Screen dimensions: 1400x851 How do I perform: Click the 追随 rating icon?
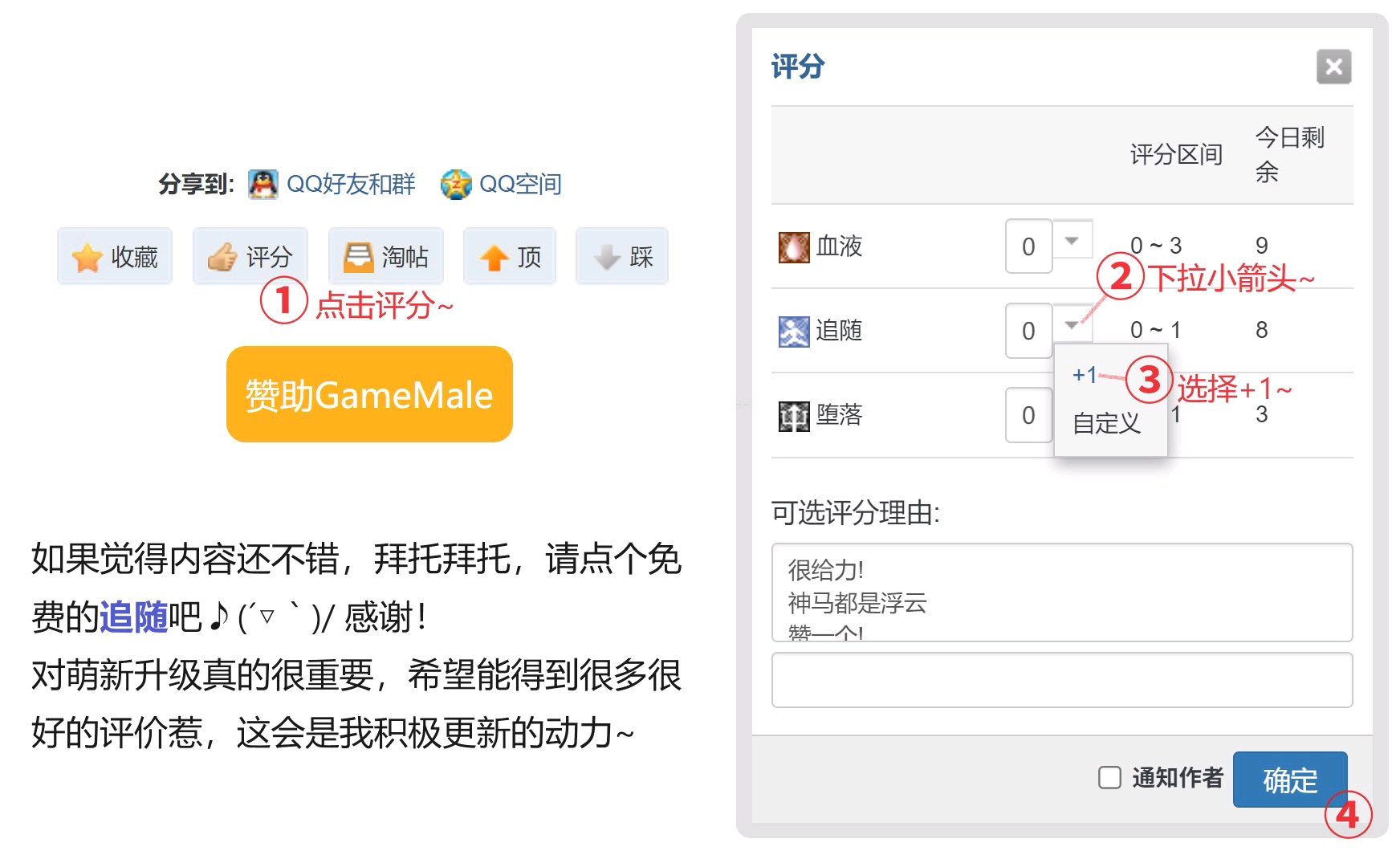click(x=794, y=331)
